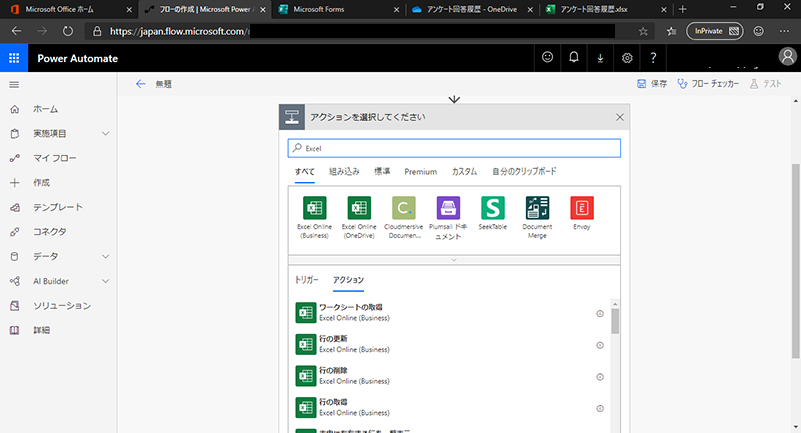Open the Microsoft Forms browser tab
This screenshot has height=433, width=801.
338,9
